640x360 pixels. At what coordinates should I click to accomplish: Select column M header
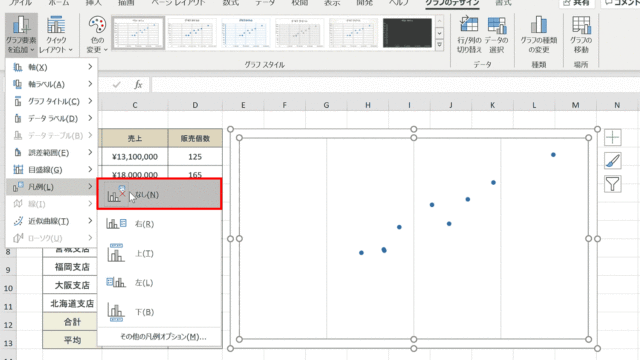click(x=576, y=105)
